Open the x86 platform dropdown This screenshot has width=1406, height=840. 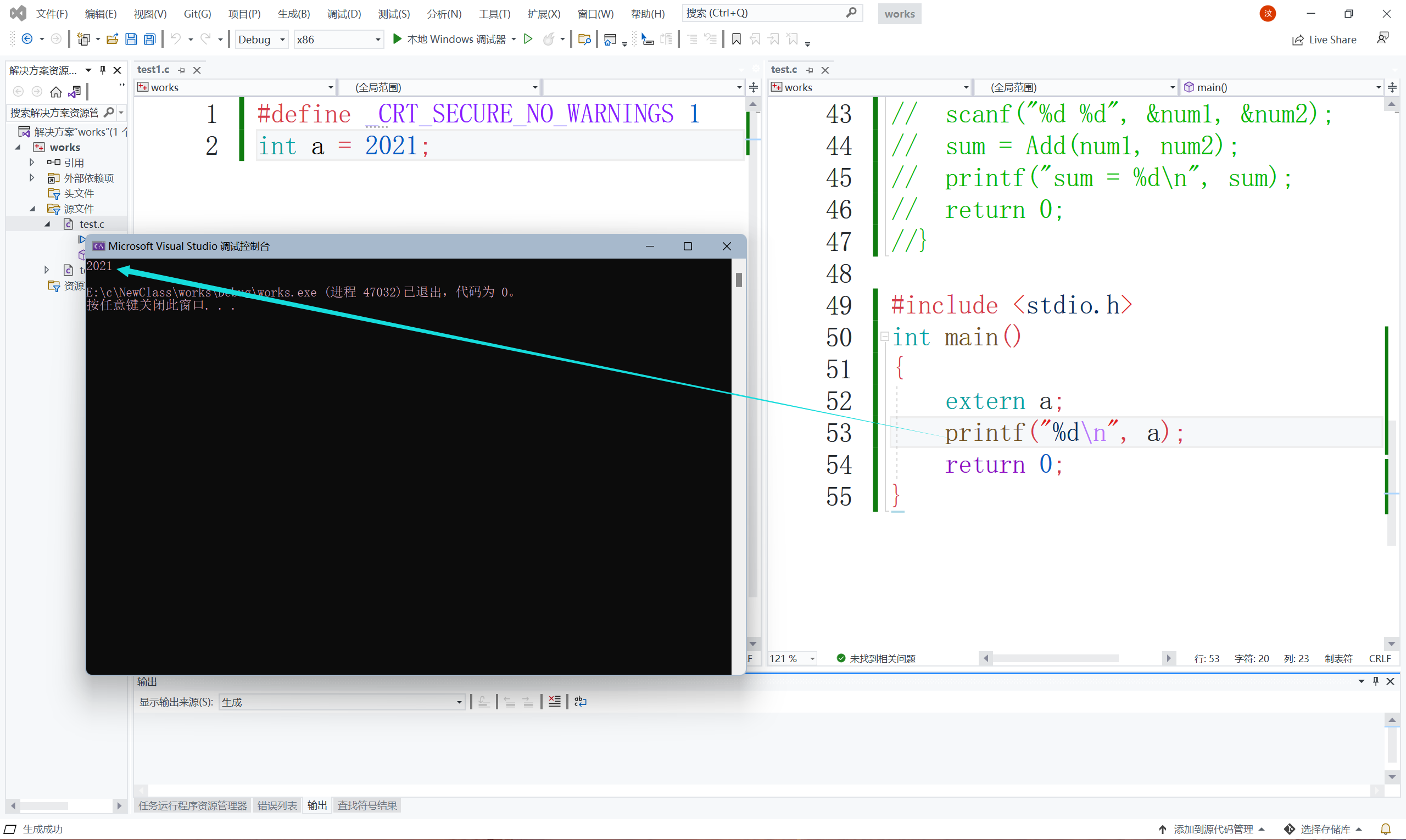[338, 40]
